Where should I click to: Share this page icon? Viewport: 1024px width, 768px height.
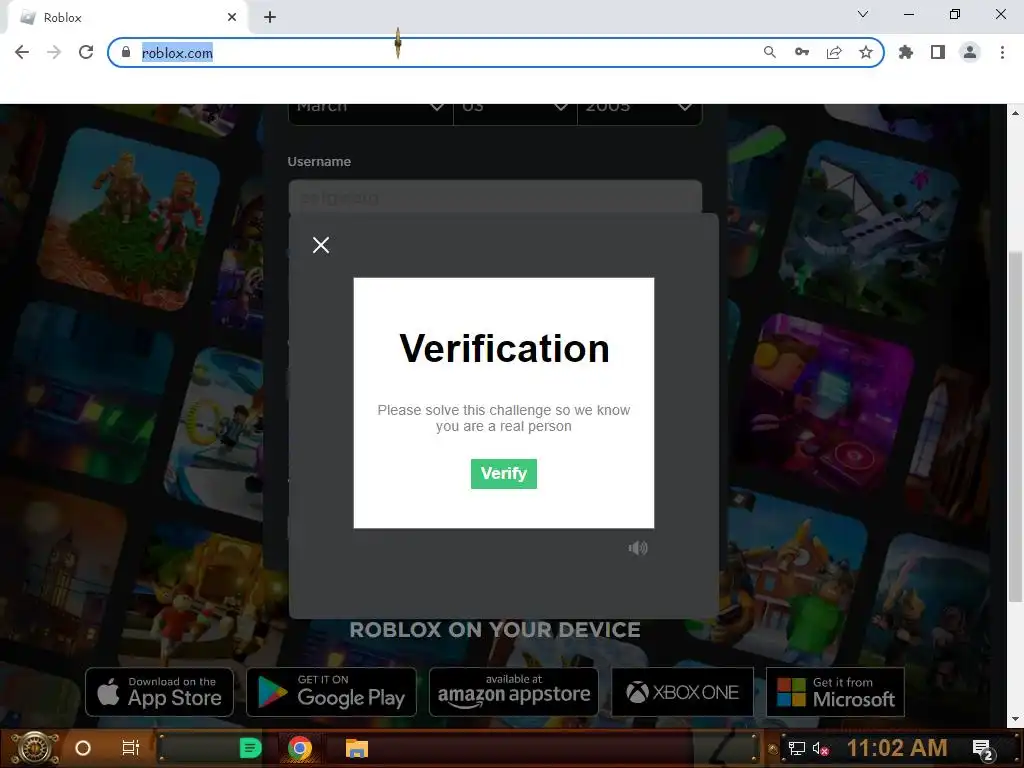click(x=834, y=52)
